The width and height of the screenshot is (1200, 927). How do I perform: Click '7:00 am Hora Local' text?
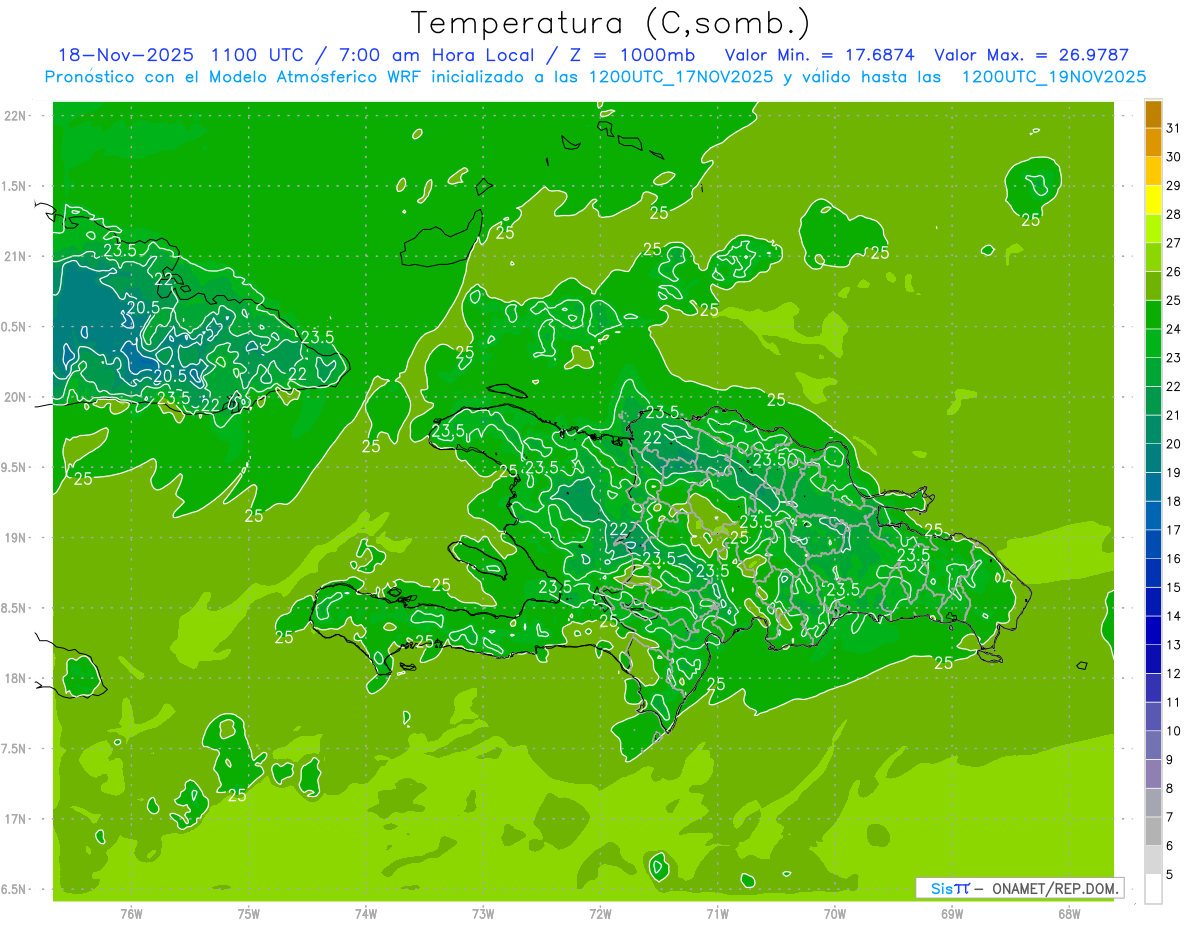point(435,55)
